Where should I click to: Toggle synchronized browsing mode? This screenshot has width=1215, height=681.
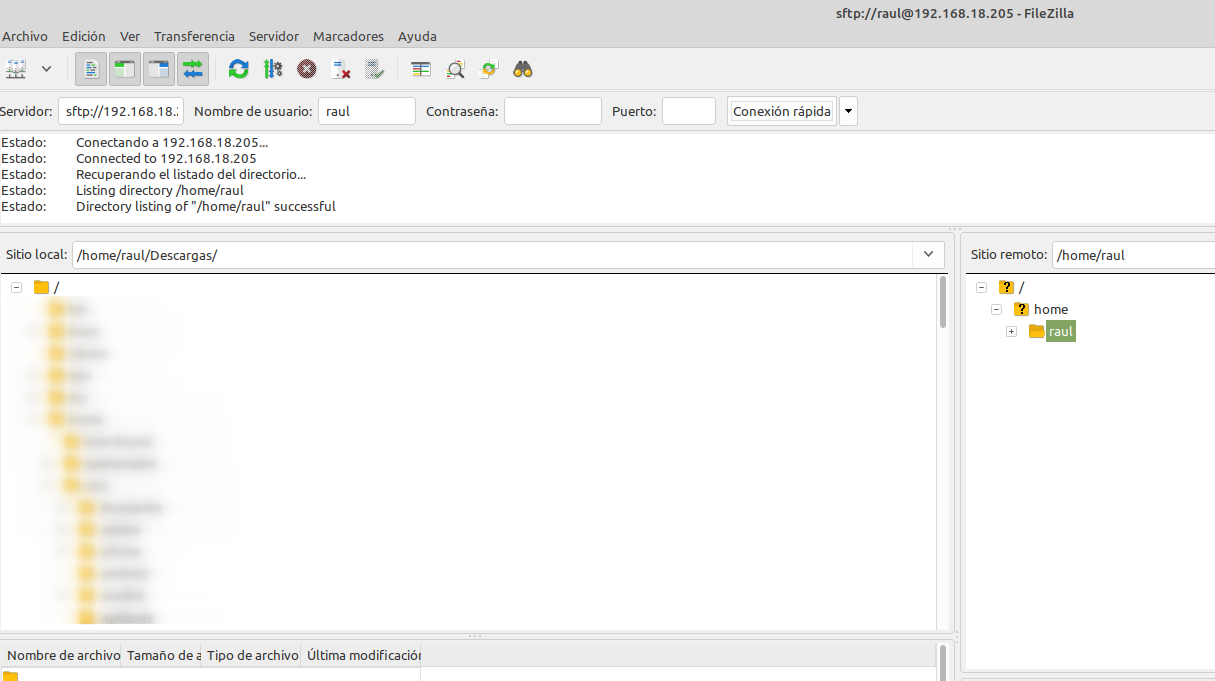click(488, 69)
